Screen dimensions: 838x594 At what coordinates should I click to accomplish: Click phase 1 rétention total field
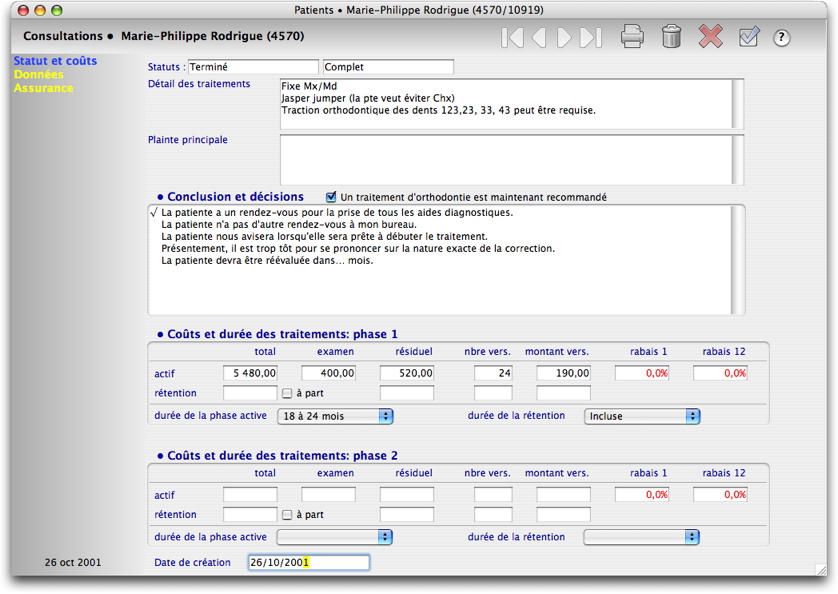pos(250,393)
